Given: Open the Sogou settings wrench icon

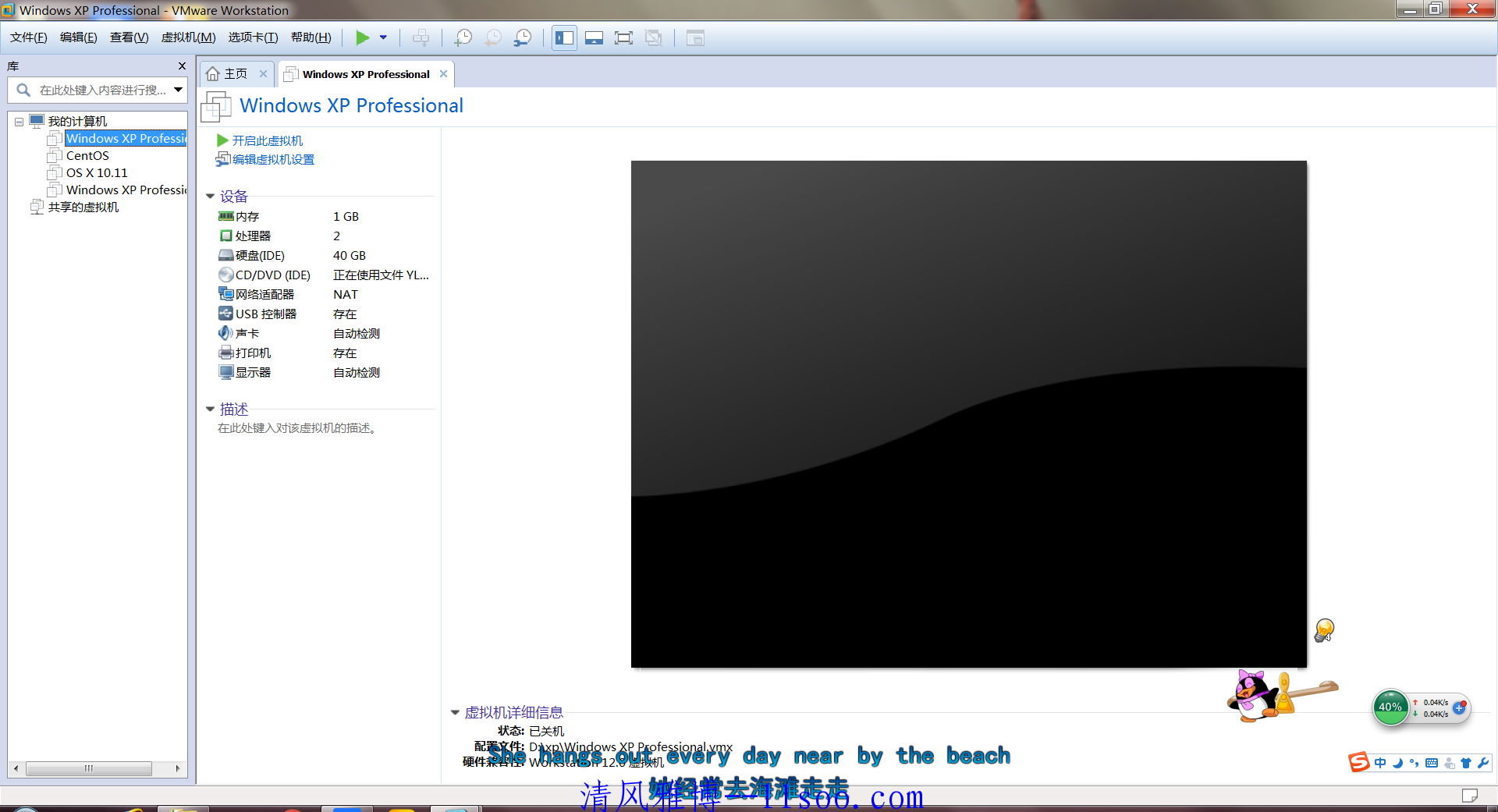Looking at the screenshot, I should pyautogui.click(x=1483, y=763).
